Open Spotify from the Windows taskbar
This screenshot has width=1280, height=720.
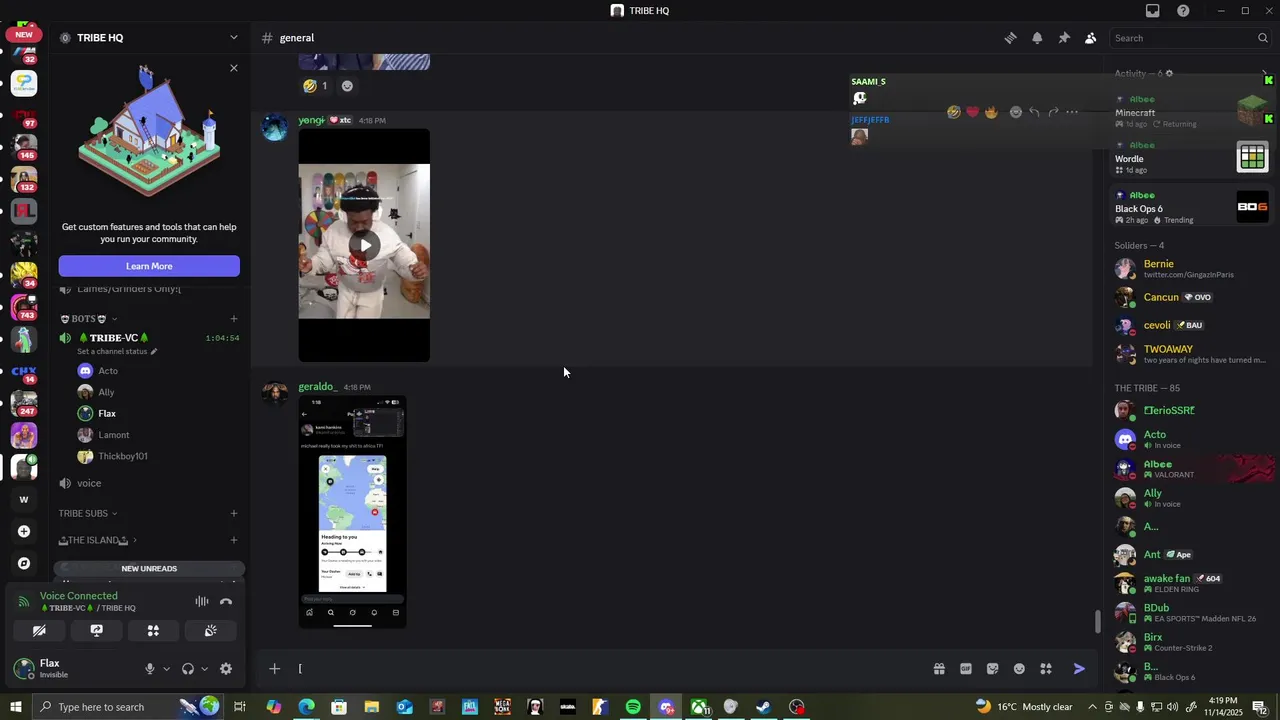(633, 707)
